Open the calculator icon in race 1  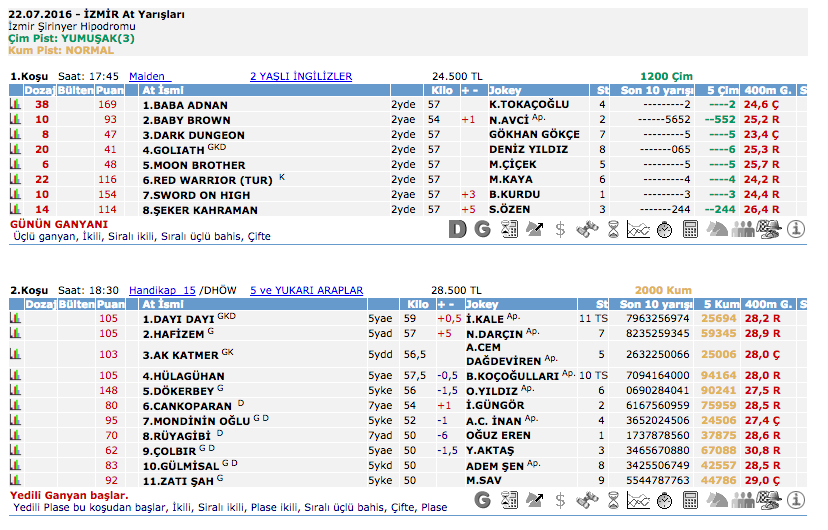[x=690, y=229]
